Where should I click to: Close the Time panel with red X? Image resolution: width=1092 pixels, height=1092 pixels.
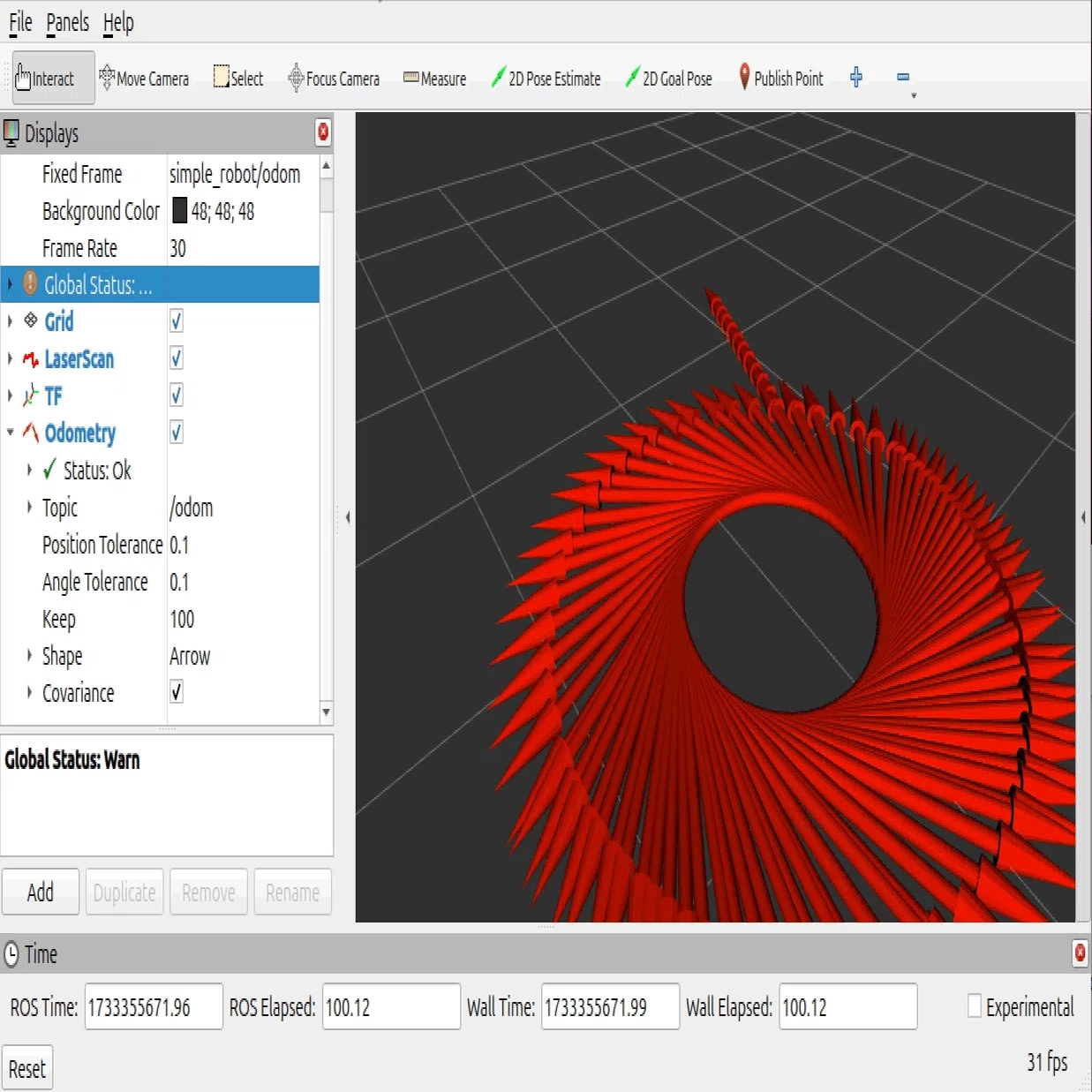[x=1080, y=953]
